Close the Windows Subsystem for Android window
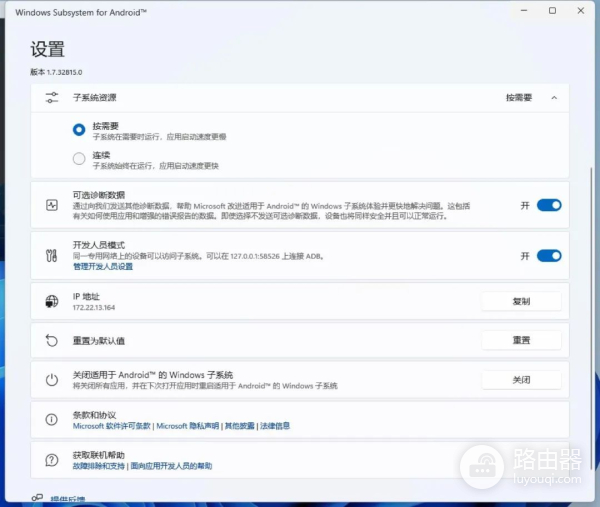This screenshot has width=600, height=507. 580,11
